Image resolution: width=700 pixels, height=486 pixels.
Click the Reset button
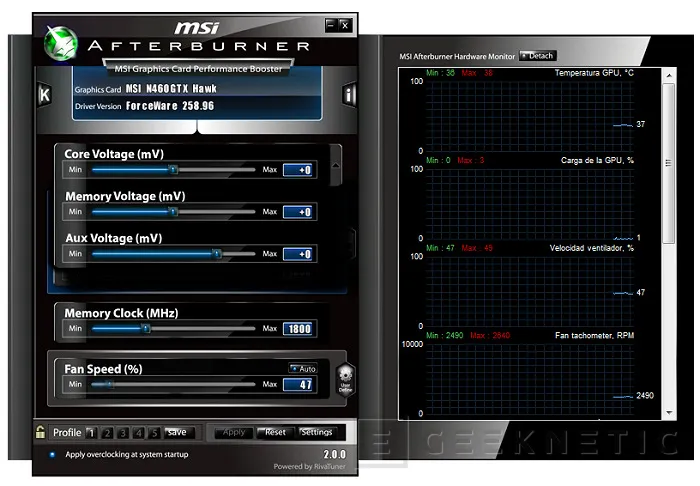coord(275,432)
